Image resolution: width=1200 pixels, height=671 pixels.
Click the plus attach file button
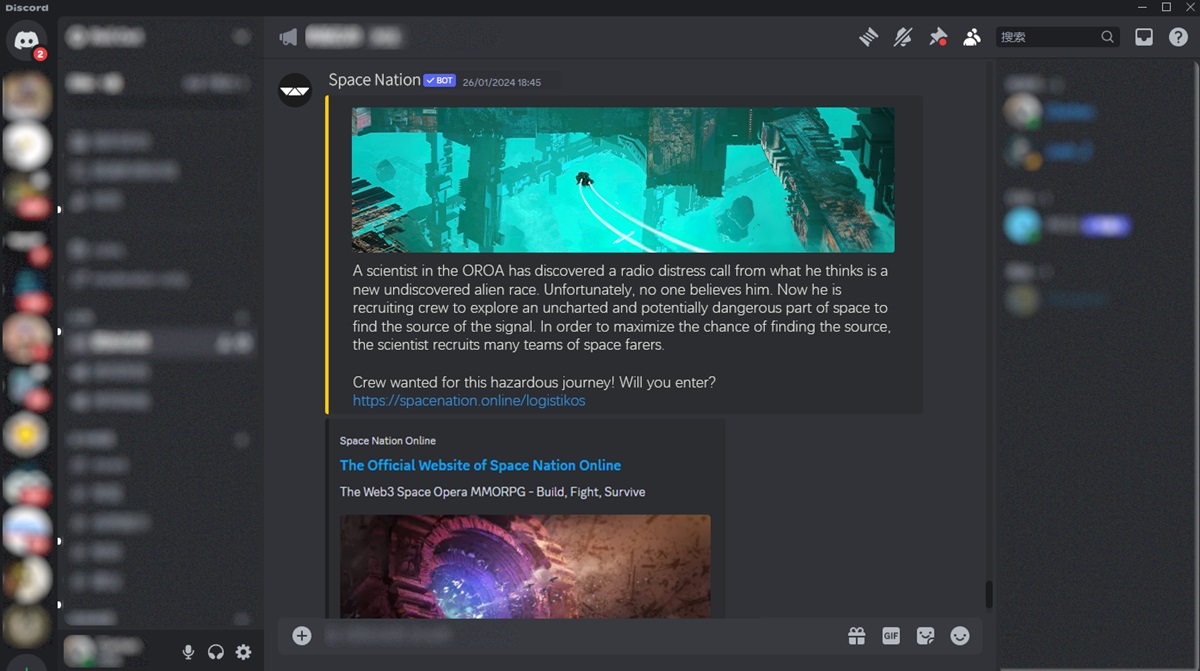(302, 635)
